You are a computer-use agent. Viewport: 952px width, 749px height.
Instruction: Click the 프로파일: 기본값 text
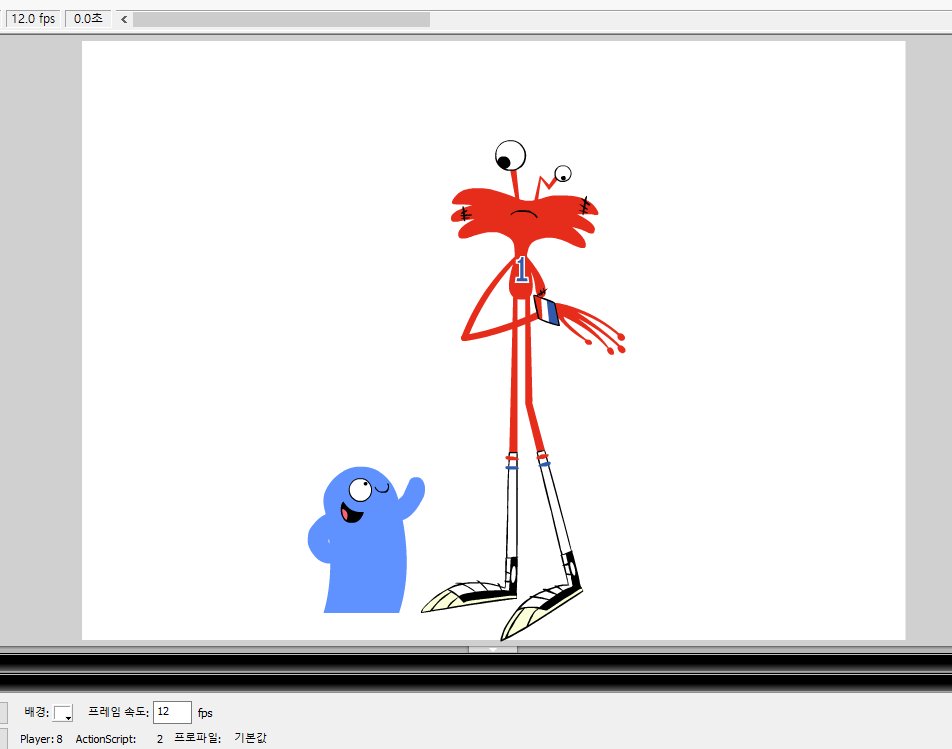[x=220, y=738]
